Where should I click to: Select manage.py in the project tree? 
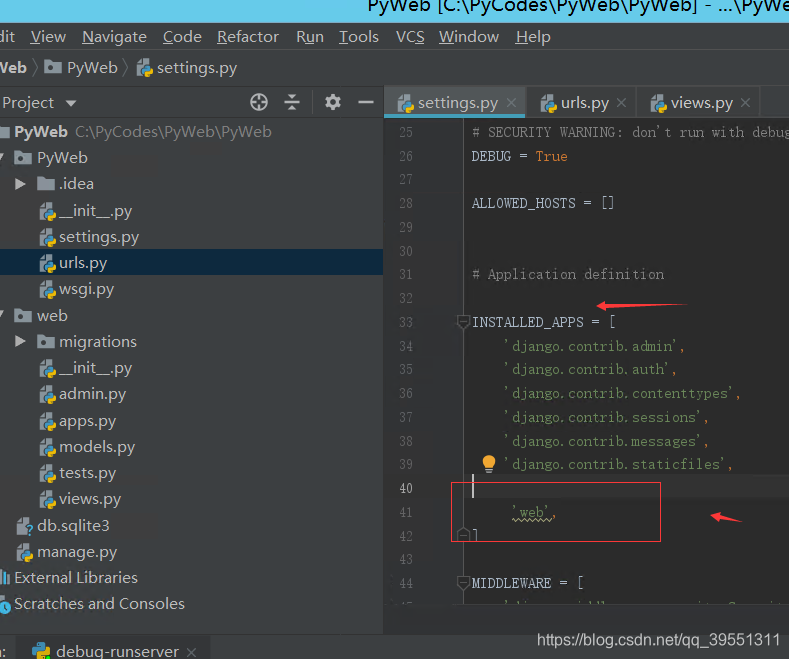pos(191,552)
